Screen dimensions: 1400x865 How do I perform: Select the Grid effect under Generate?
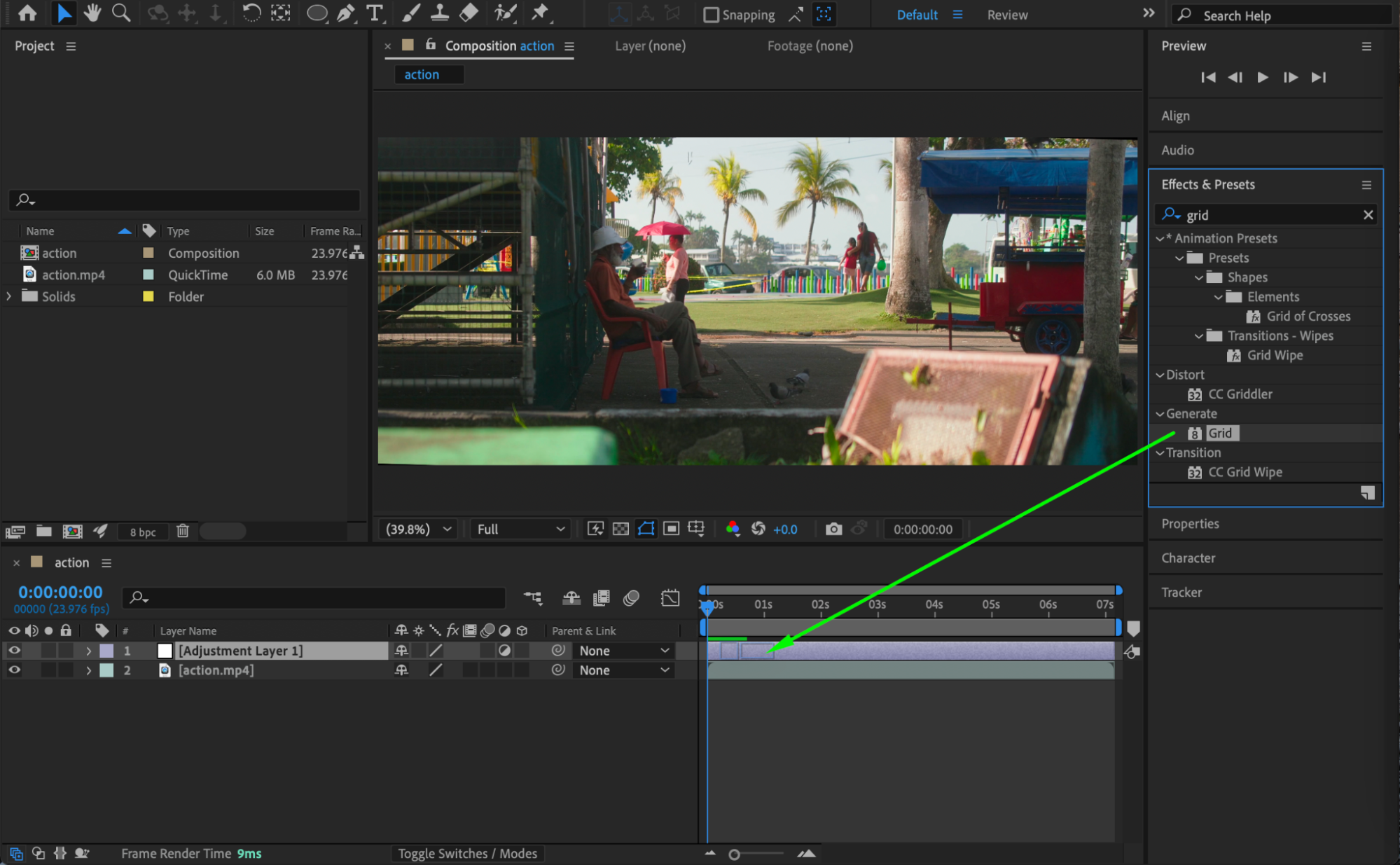pos(1219,434)
